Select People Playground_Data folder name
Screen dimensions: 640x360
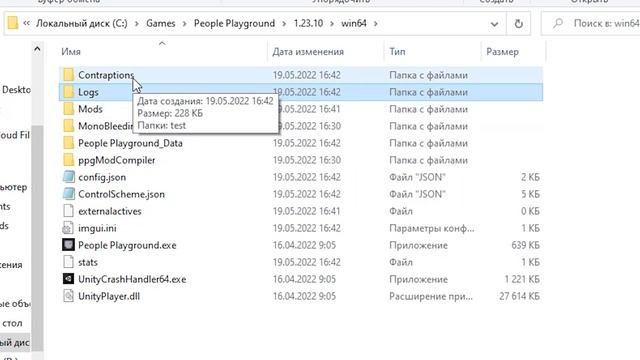(x=130, y=143)
